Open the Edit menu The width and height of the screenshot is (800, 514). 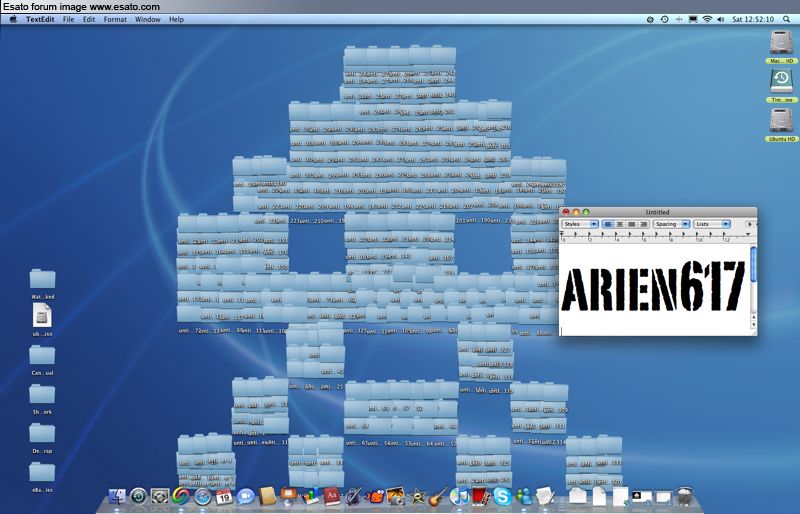(x=89, y=19)
